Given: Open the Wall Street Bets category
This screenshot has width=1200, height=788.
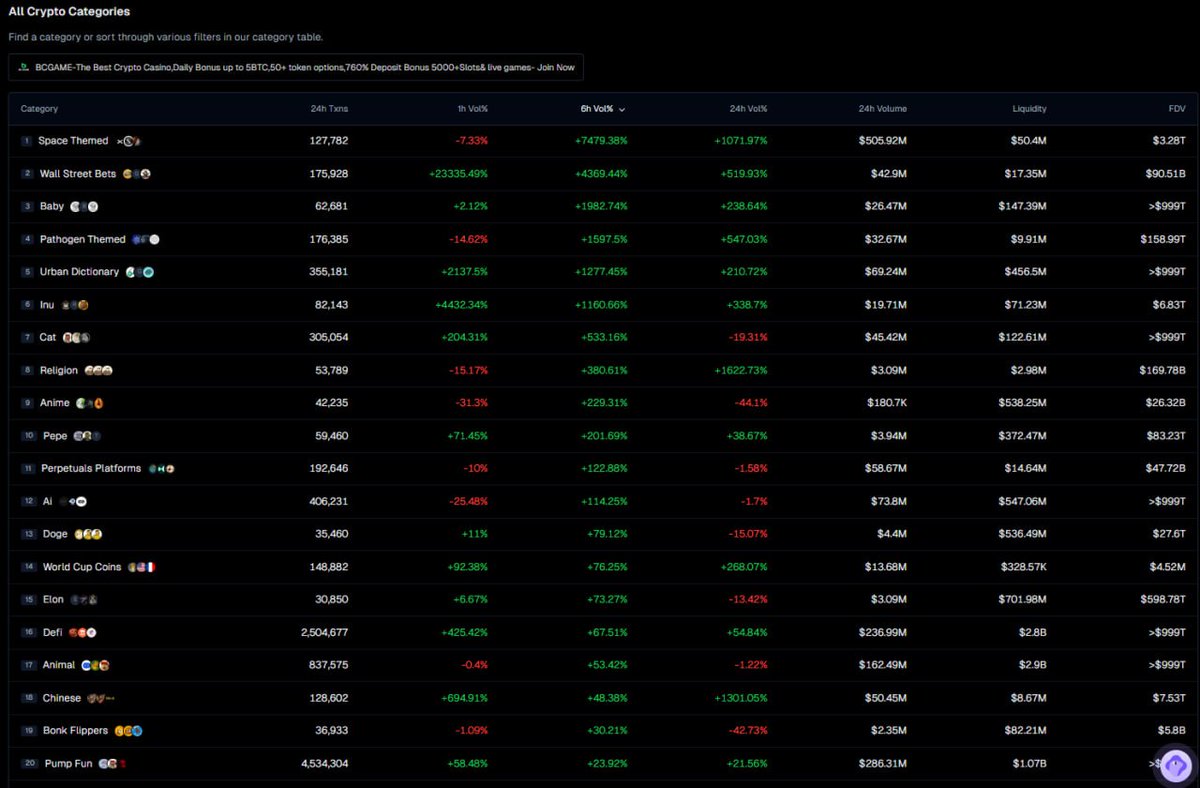Looking at the screenshot, I should 78,174.
